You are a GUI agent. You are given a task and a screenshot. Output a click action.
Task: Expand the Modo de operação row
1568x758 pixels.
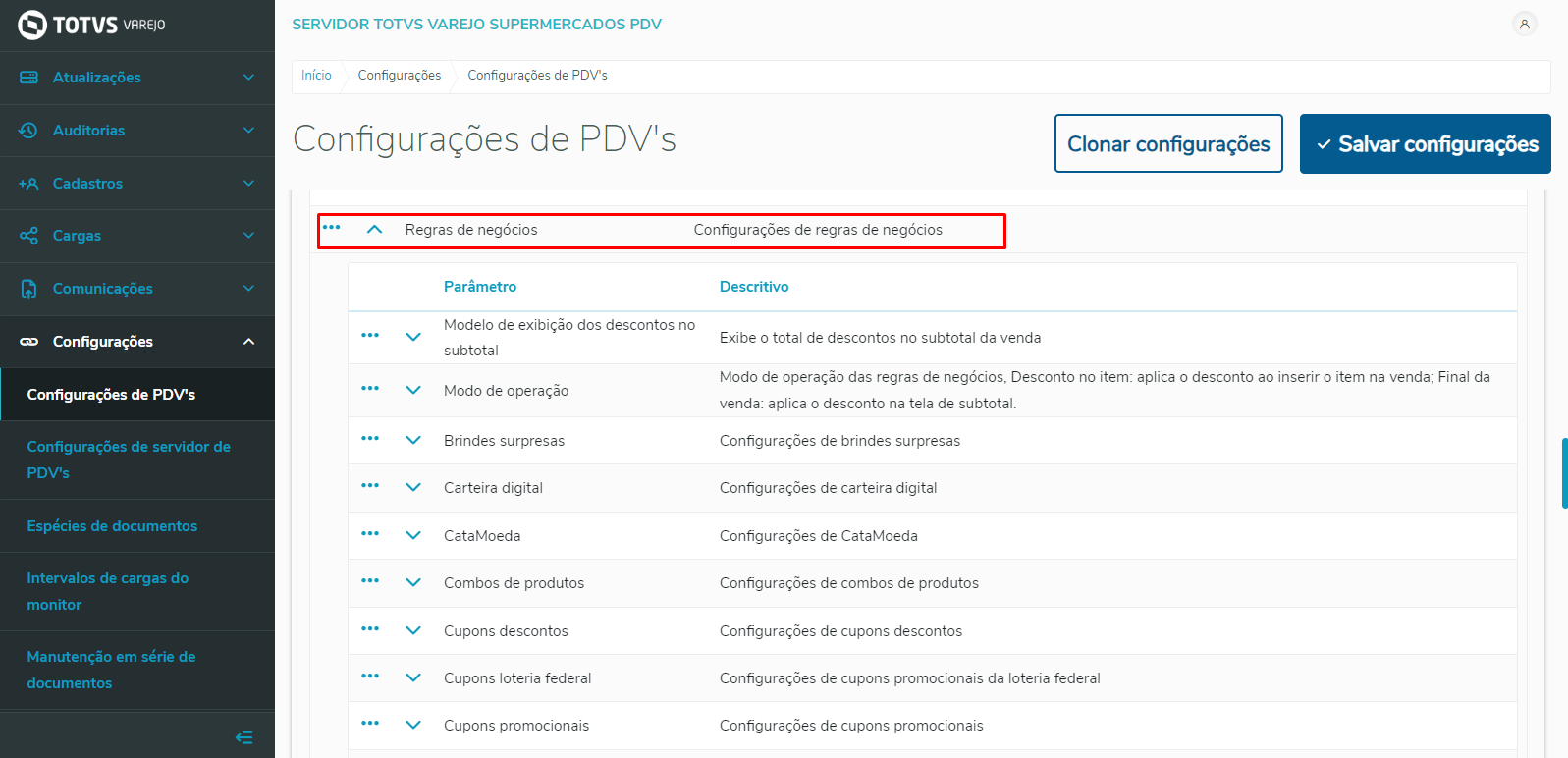(x=413, y=390)
